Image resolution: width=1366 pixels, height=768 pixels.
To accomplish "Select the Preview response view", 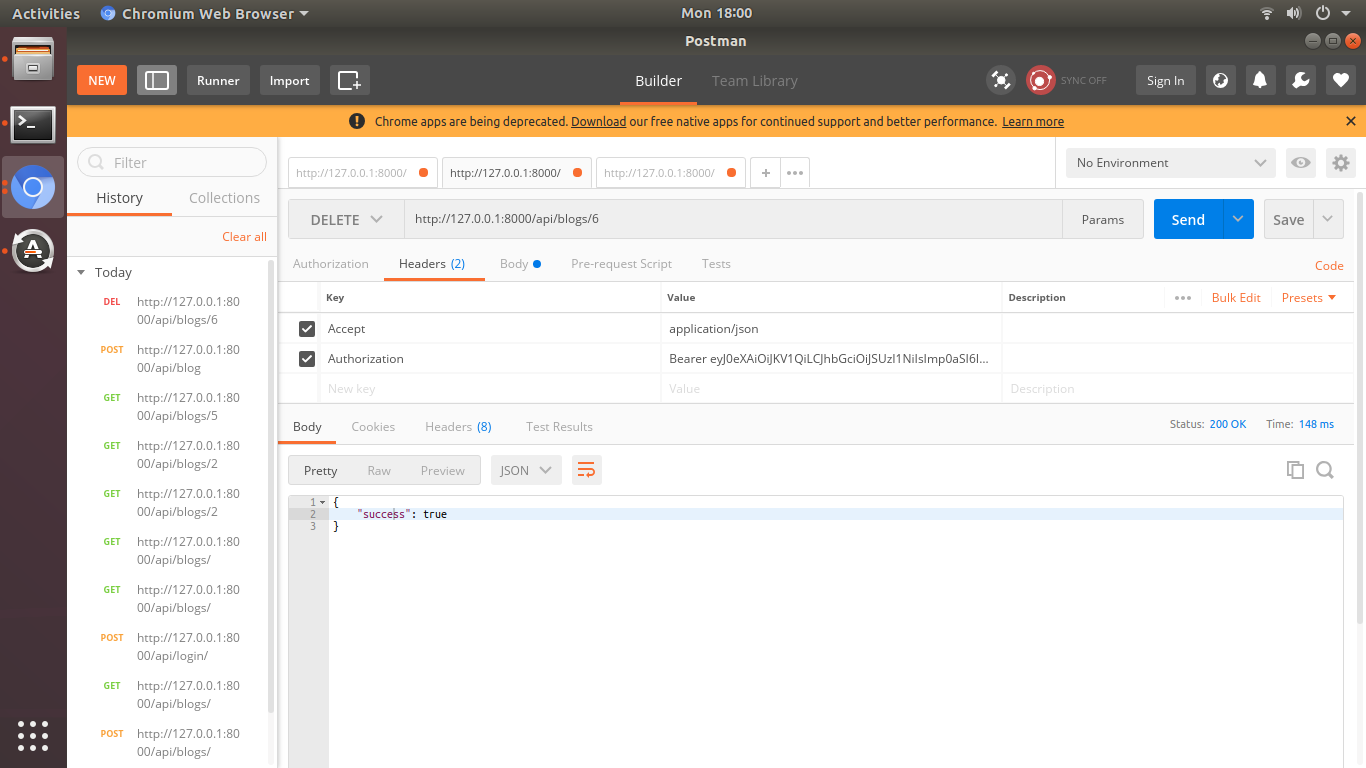I will [442, 470].
